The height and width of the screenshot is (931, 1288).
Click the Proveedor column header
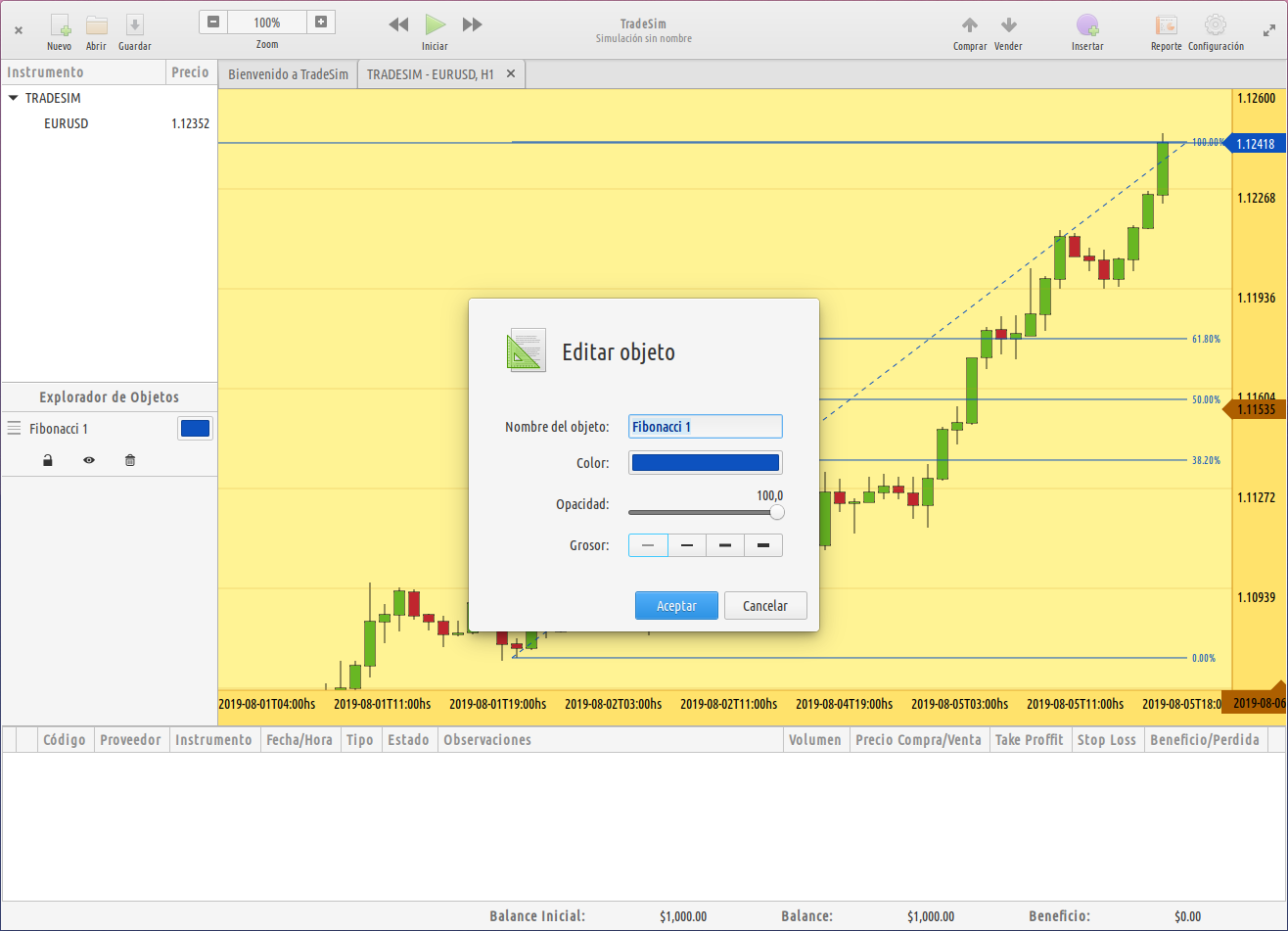coord(131,740)
